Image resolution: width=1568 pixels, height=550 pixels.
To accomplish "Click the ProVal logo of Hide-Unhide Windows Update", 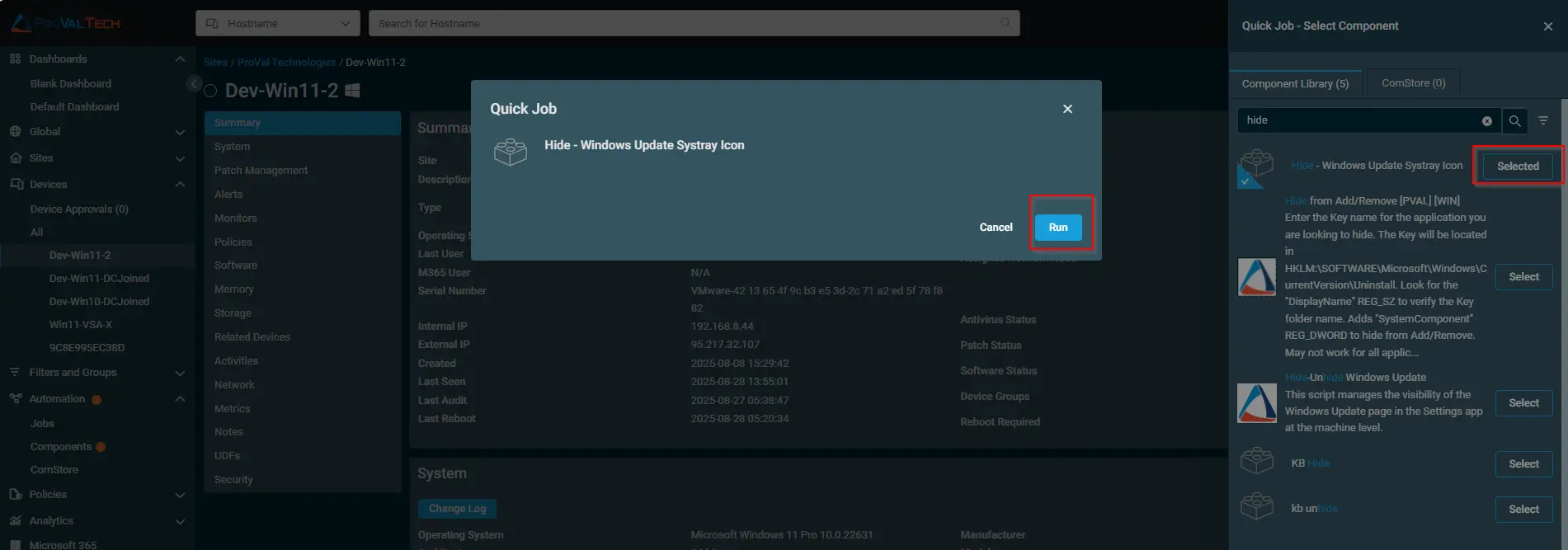I will (x=1256, y=403).
